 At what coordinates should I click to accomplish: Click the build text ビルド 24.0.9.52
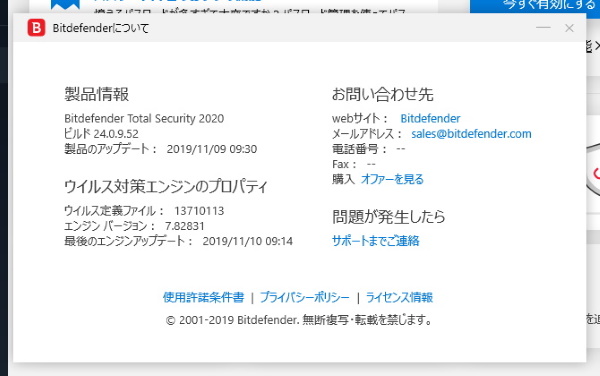[101, 133]
